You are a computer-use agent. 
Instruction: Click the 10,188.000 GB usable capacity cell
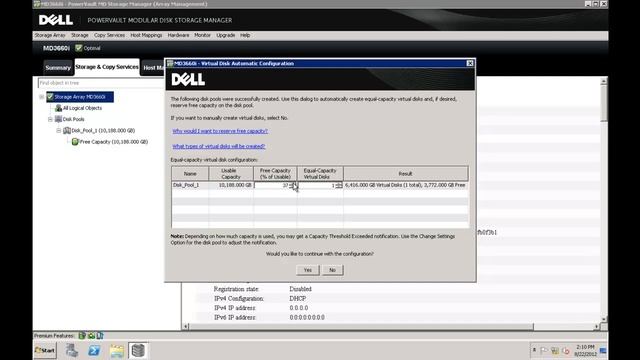point(231,185)
